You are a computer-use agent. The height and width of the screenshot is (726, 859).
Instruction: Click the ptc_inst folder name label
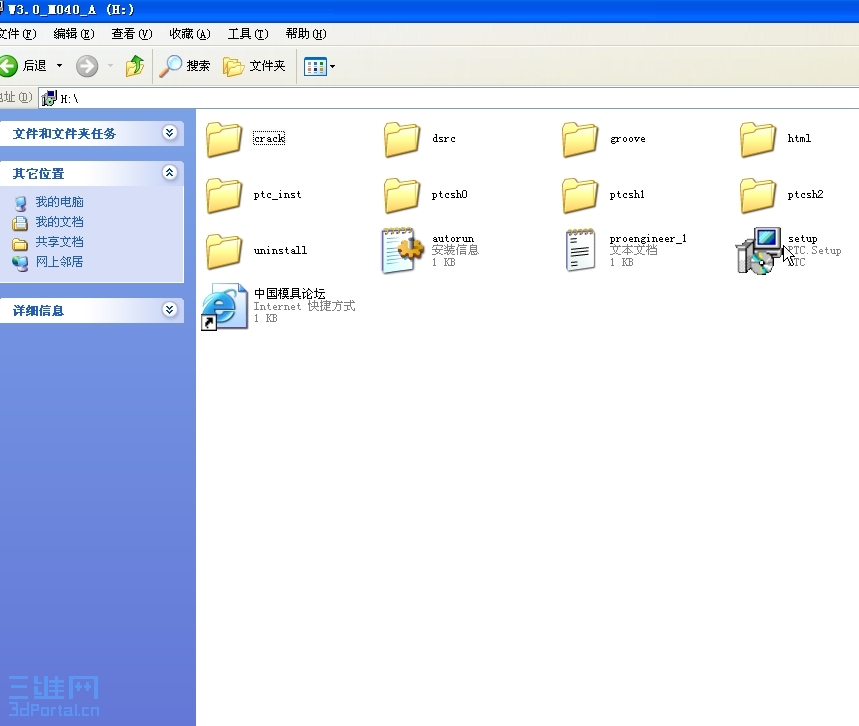click(277, 195)
